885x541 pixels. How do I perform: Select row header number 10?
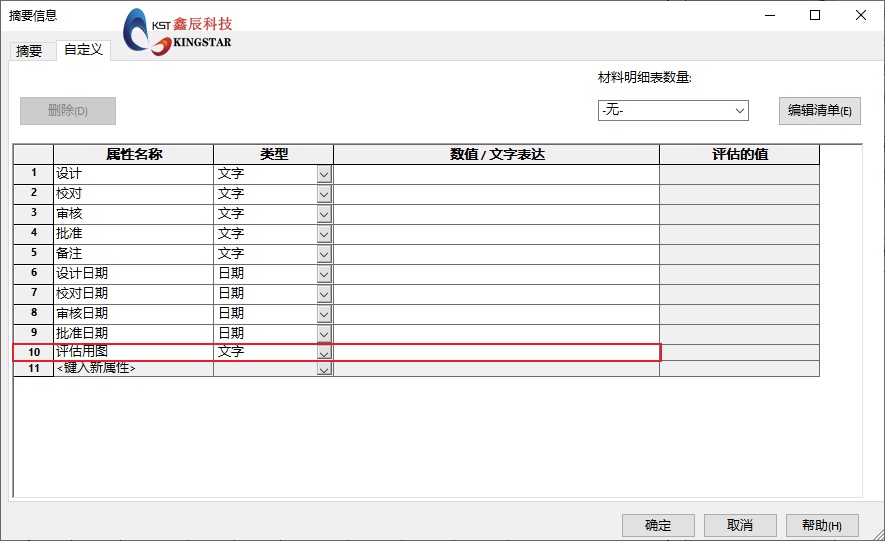pyautogui.click(x=34, y=352)
